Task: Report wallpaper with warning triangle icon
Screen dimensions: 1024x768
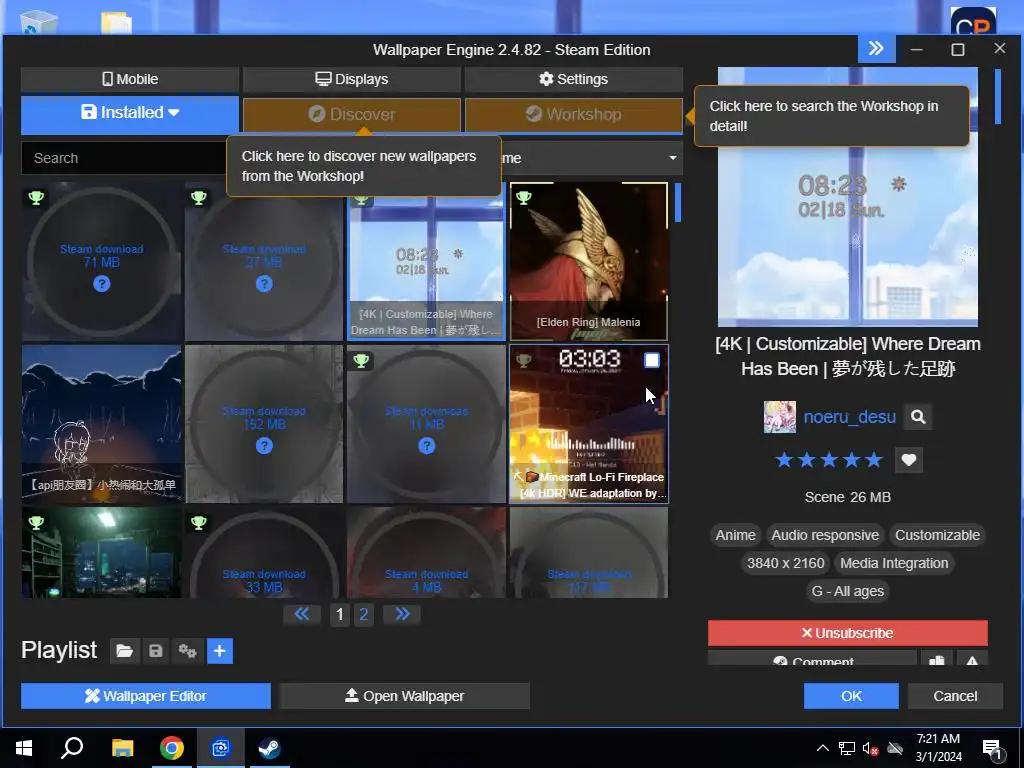Action: [972, 658]
